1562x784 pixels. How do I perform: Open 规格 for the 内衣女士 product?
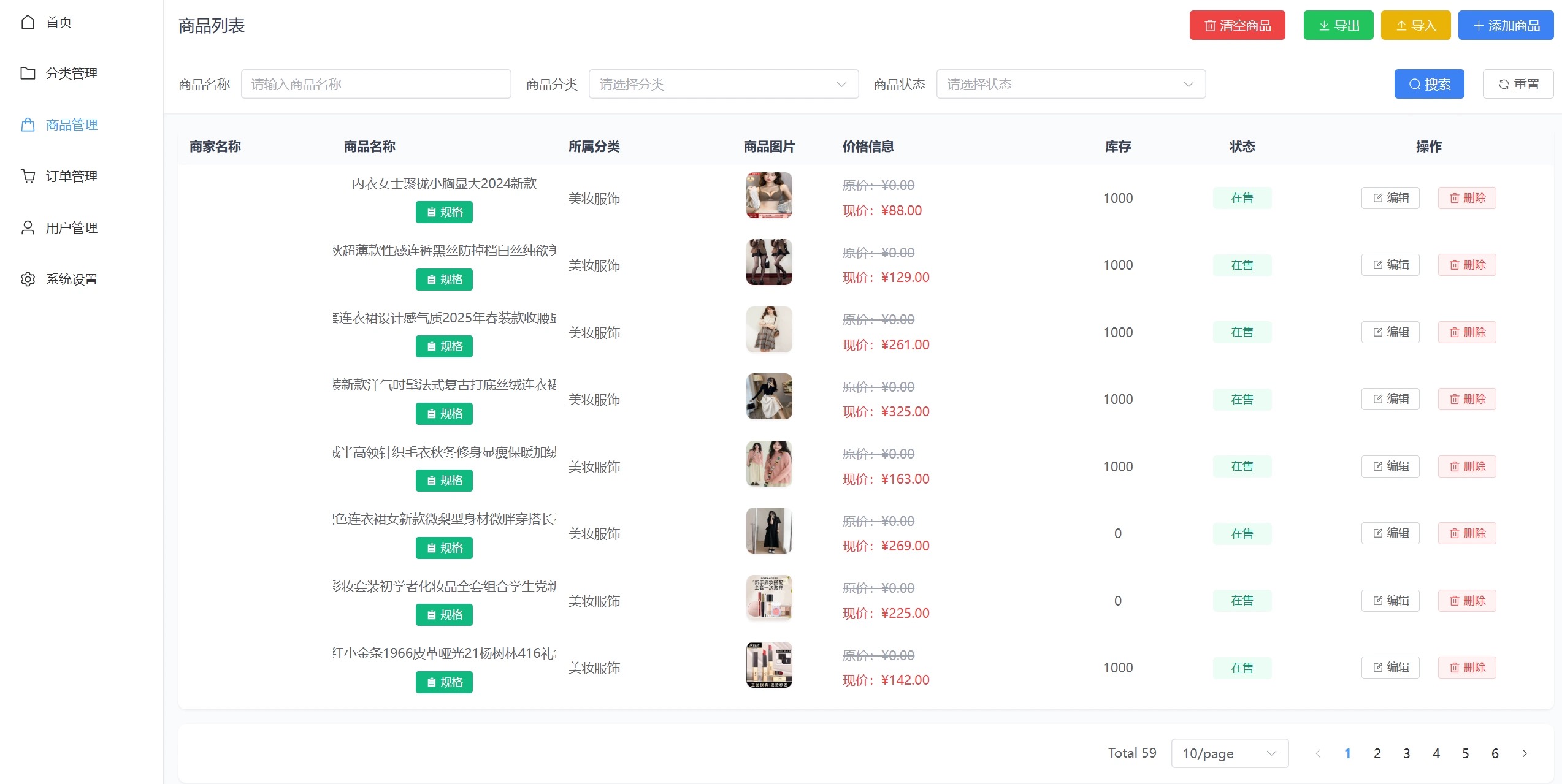pyautogui.click(x=444, y=211)
